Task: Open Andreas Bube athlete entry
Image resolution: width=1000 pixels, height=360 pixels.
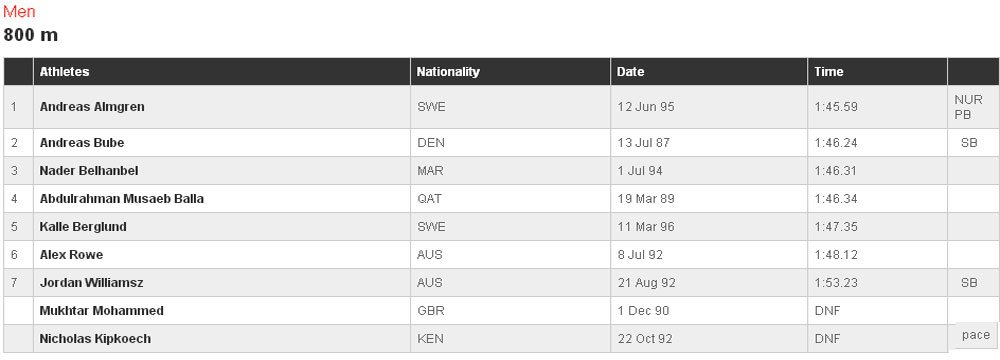Action: click(82, 142)
